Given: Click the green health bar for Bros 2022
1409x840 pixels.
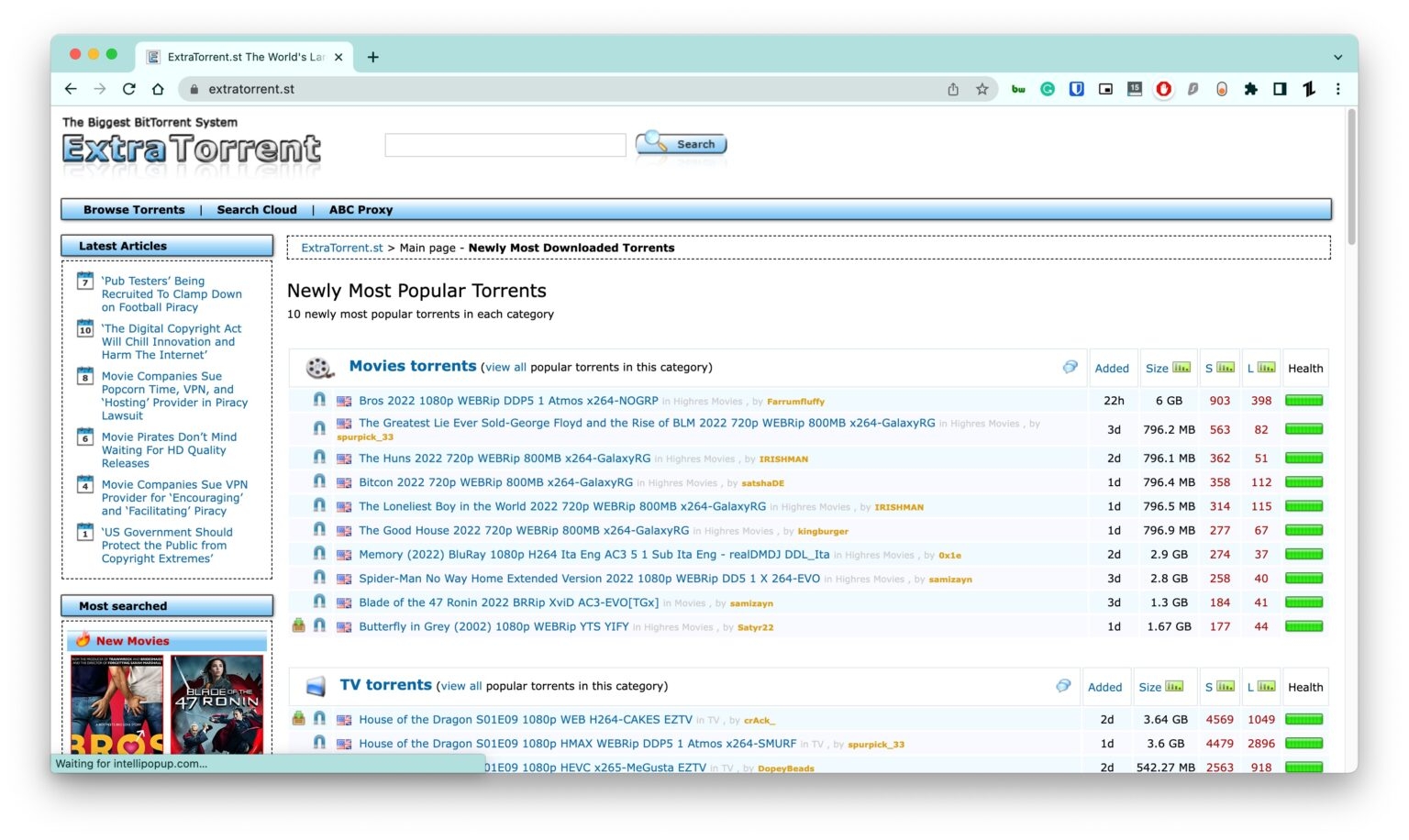Looking at the screenshot, I should point(1304,401).
